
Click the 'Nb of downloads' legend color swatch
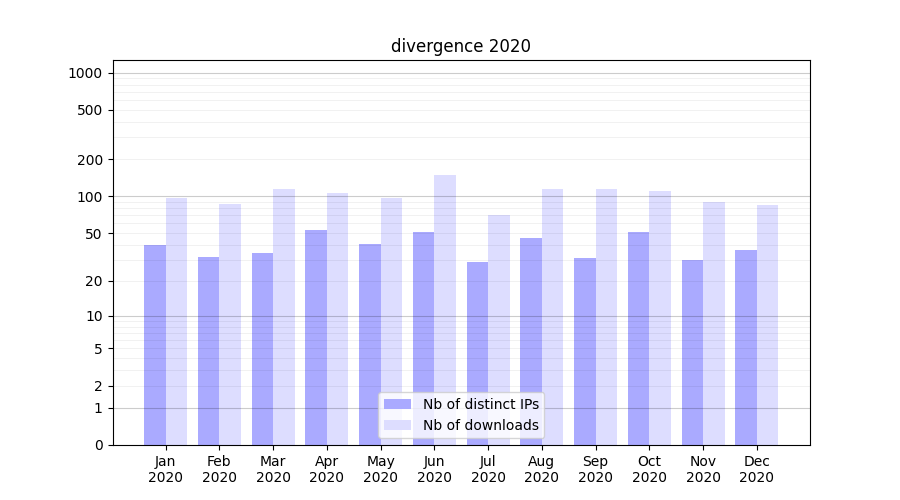pyautogui.click(x=397, y=425)
